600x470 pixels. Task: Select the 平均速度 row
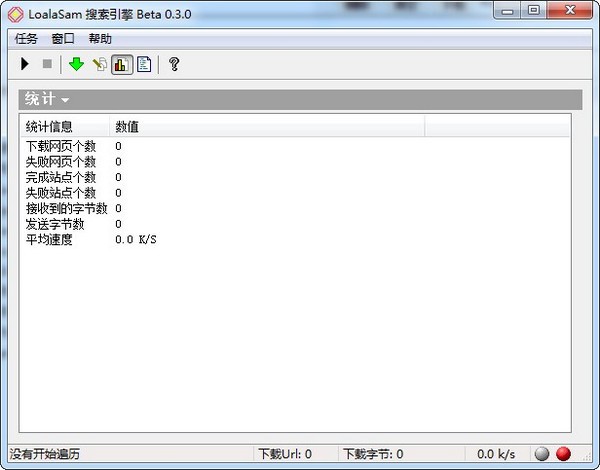(295, 240)
